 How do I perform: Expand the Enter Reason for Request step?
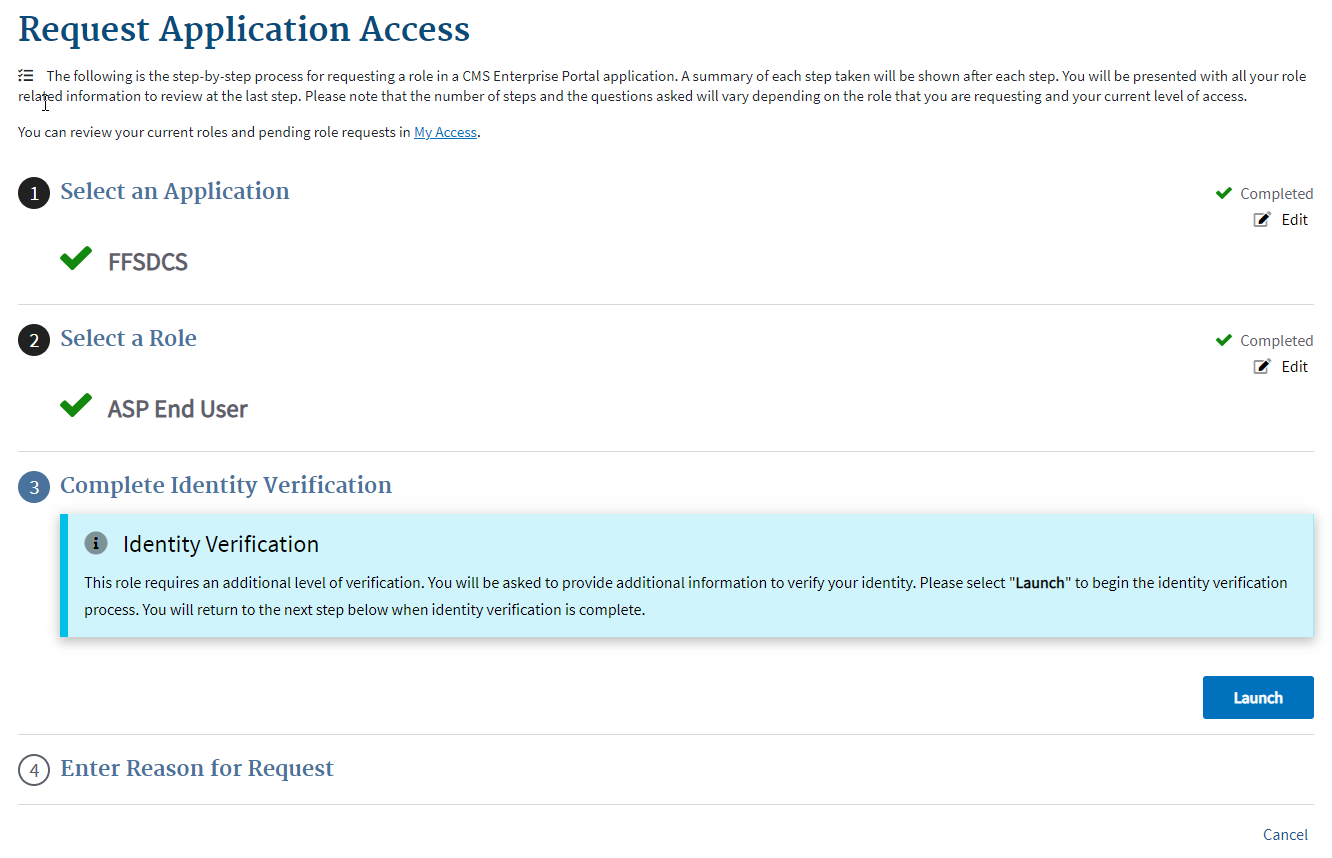tap(197, 768)
